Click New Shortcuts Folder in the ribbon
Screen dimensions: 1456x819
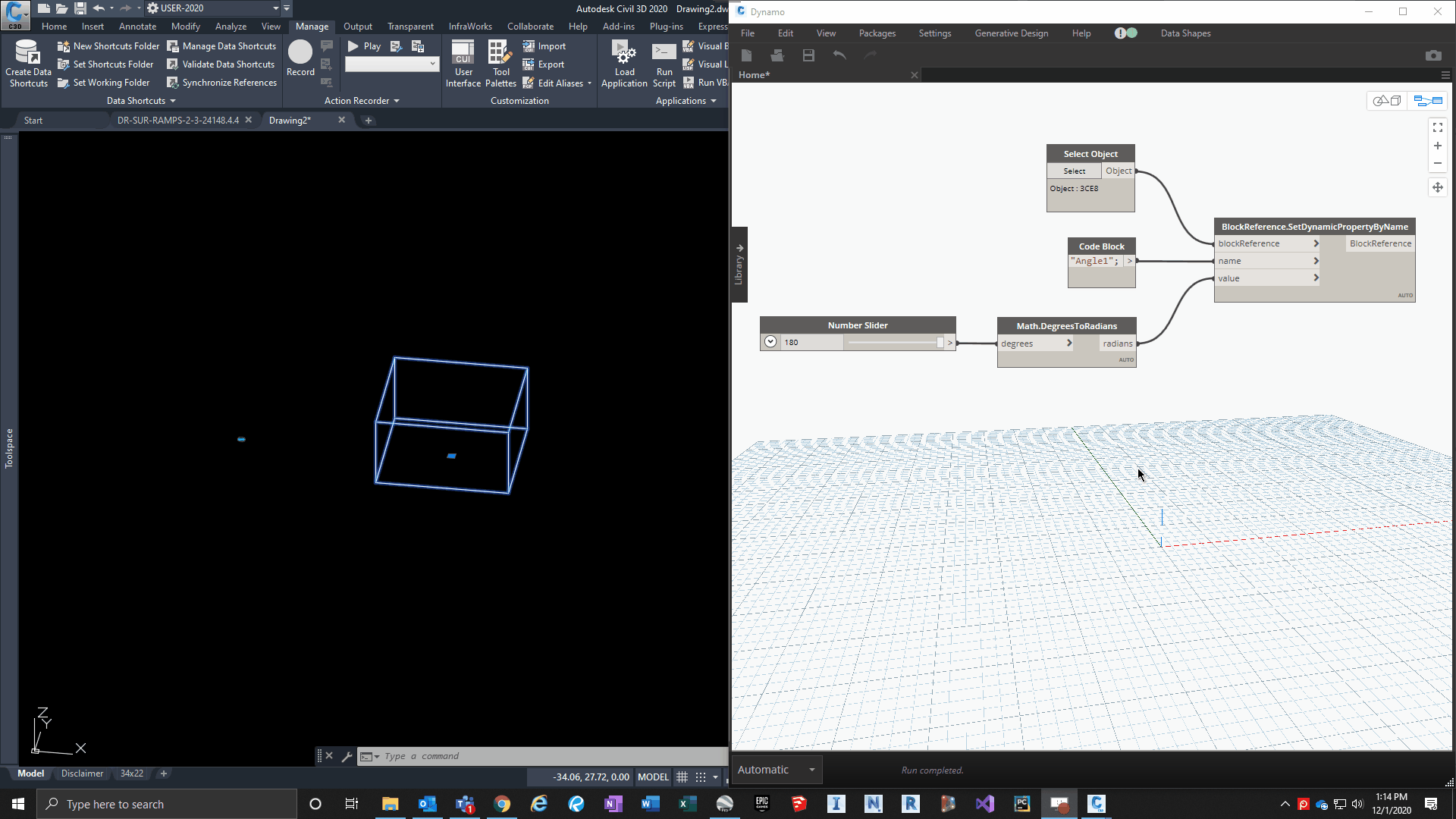(108, 46)
